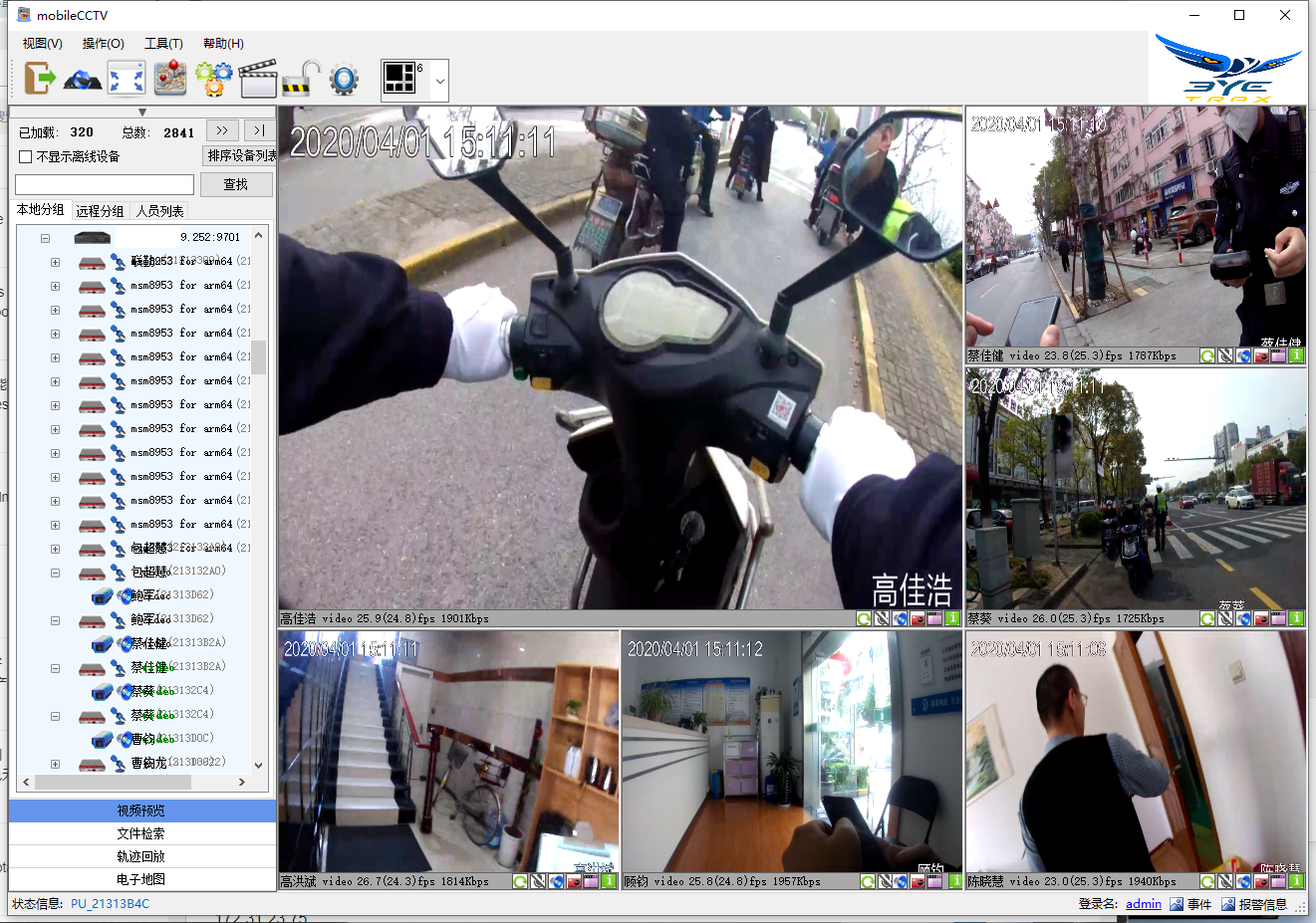Click the >| load all button

(258, 130)
